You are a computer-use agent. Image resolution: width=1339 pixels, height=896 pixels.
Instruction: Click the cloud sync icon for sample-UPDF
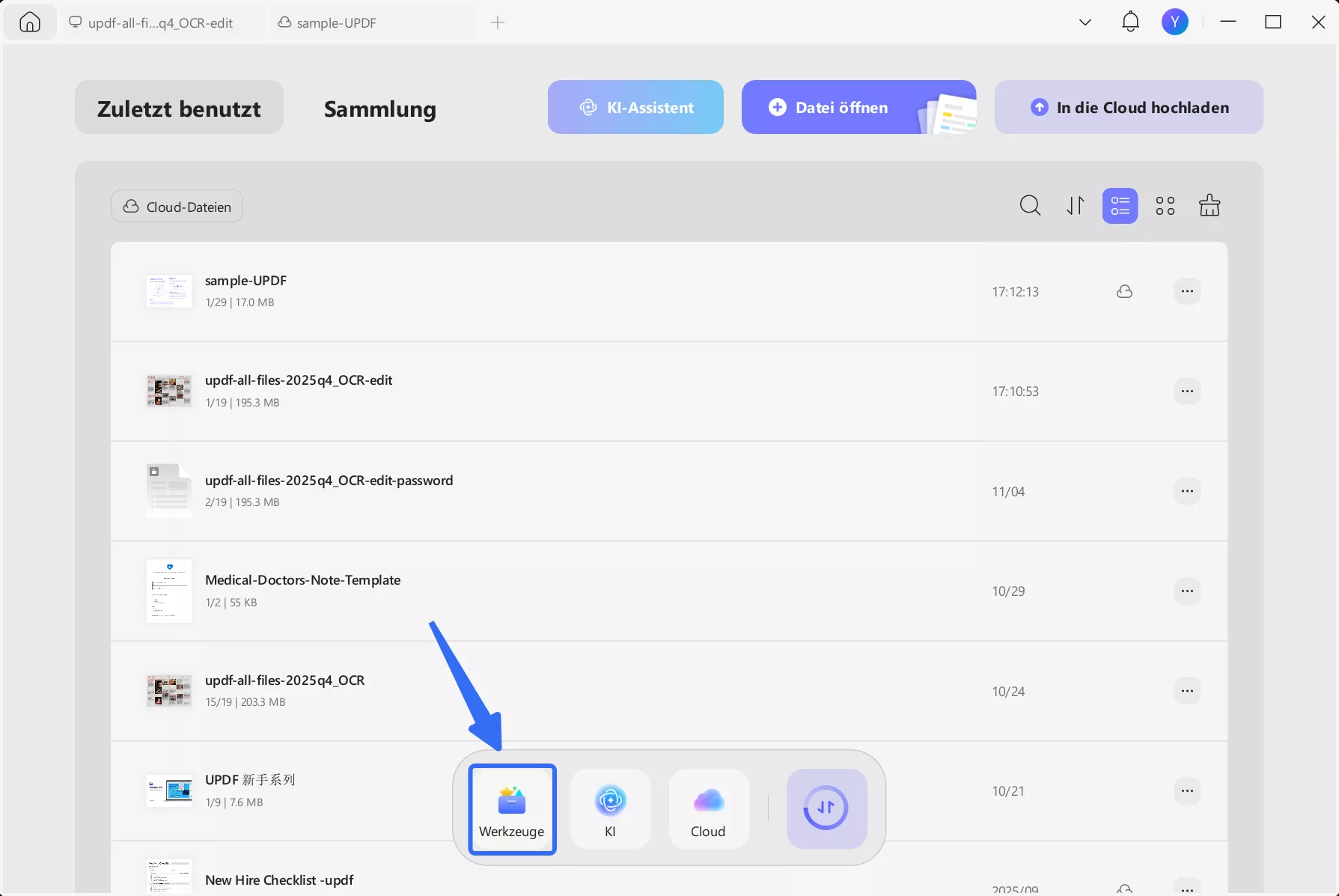pos(1124,291)
